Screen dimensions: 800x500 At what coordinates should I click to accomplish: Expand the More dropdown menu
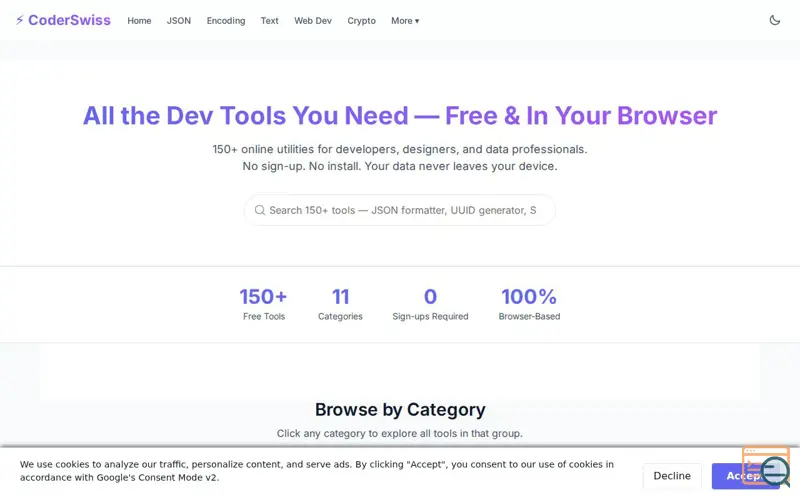click(405, 21)
